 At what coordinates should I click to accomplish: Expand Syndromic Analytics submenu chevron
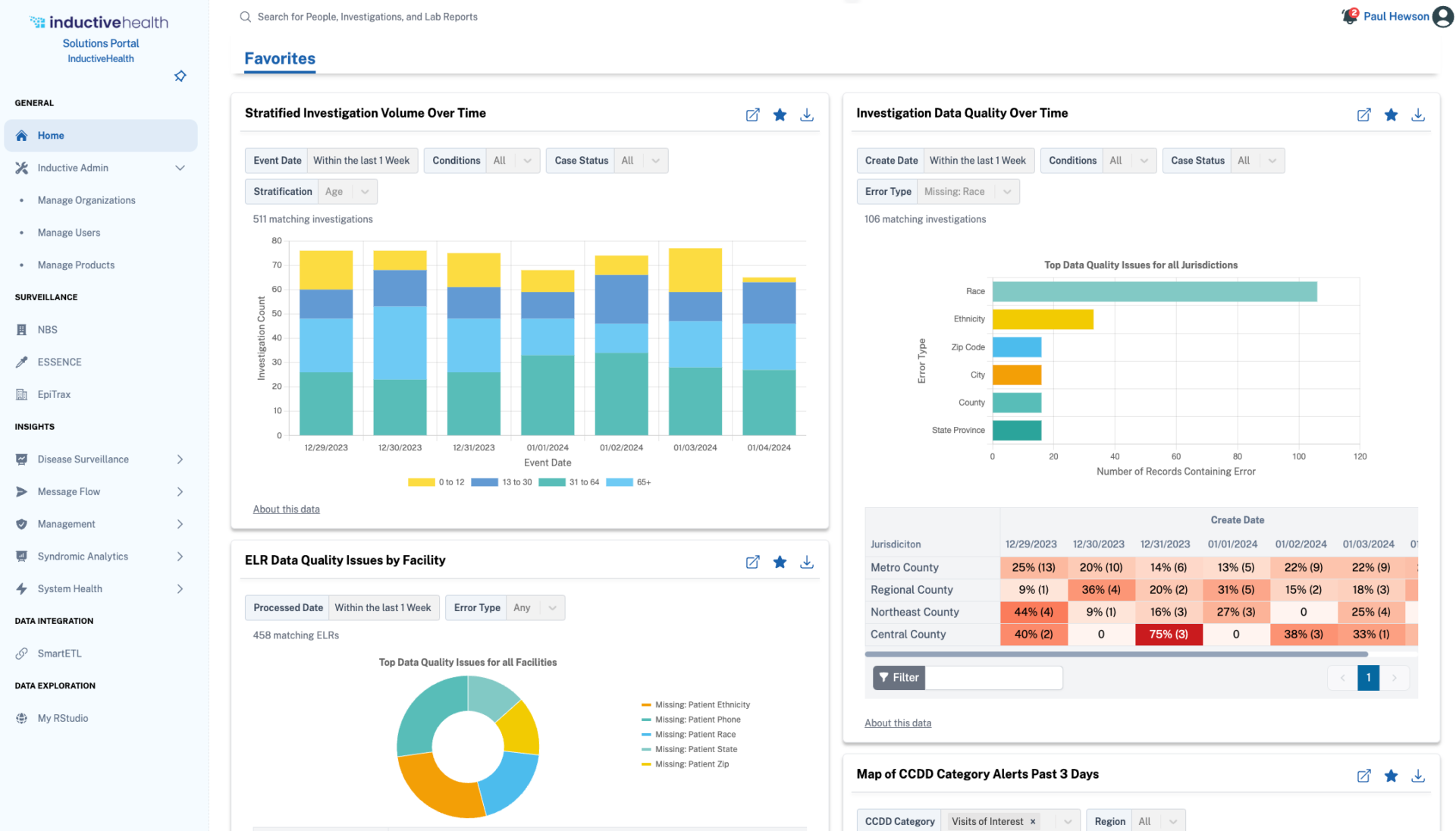point(180,557)
